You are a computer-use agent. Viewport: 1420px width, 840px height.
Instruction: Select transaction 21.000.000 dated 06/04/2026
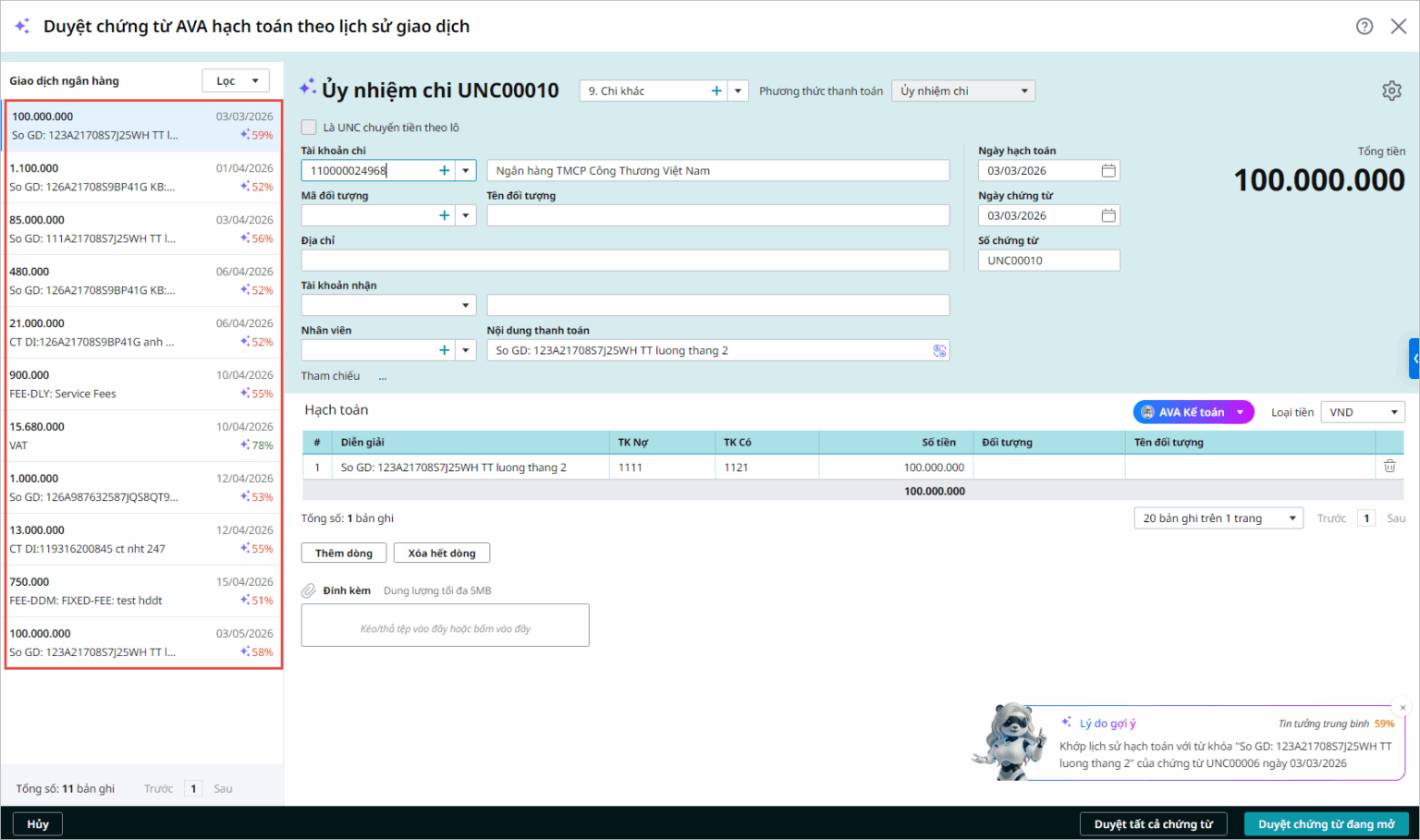coord(142,333)
